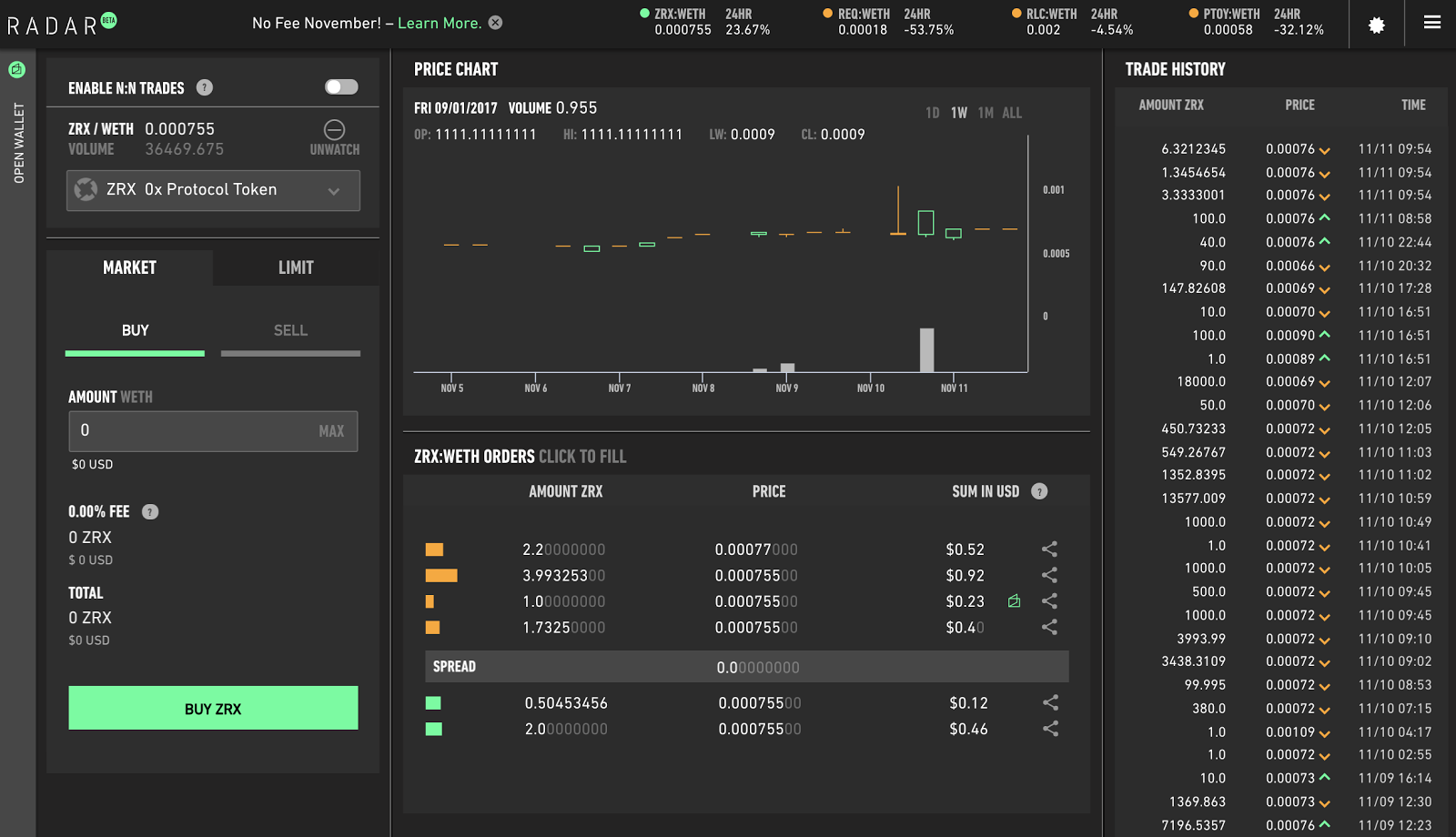Share the 1.7325 ZRX order
The height and width of the screenshot is (837, 1456).
click(x=1049, y=627)
